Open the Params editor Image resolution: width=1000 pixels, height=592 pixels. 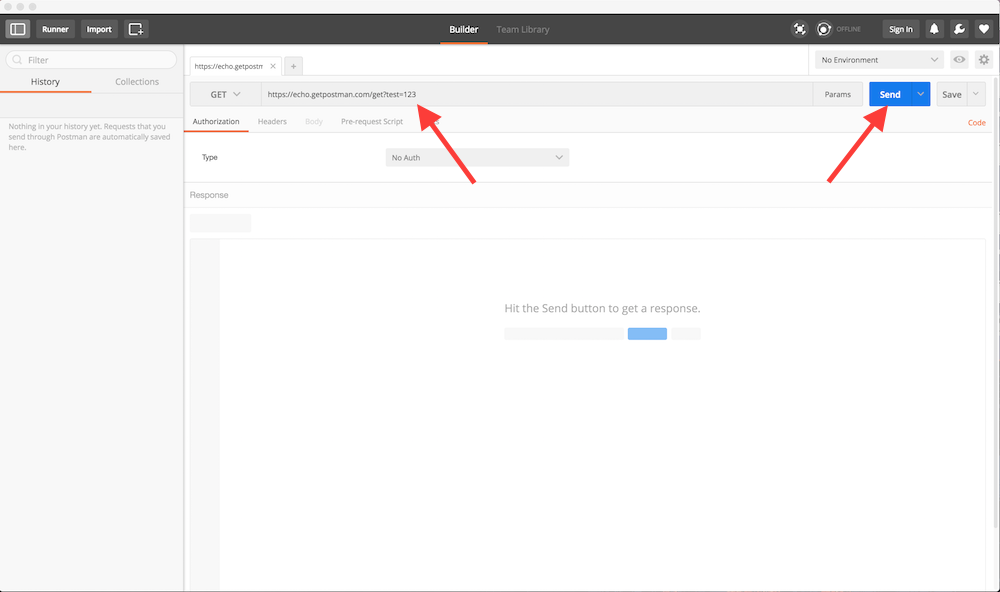click(x=837, y=94)
